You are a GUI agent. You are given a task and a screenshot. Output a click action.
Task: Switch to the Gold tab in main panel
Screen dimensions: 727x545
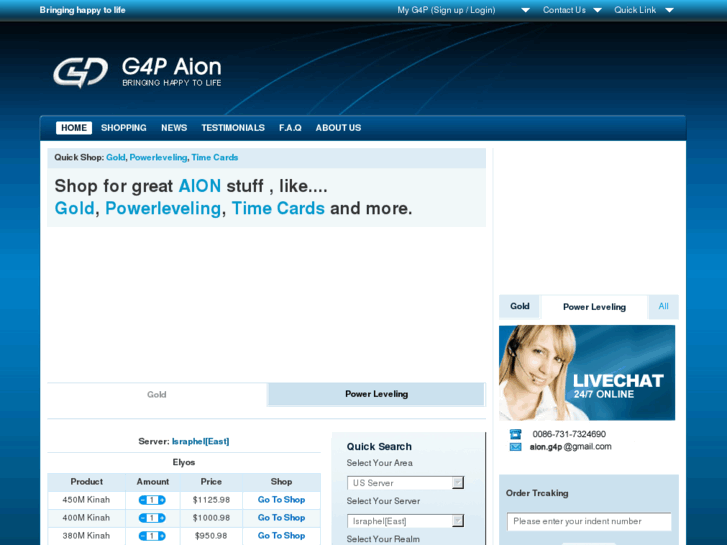tap(157, 395)
